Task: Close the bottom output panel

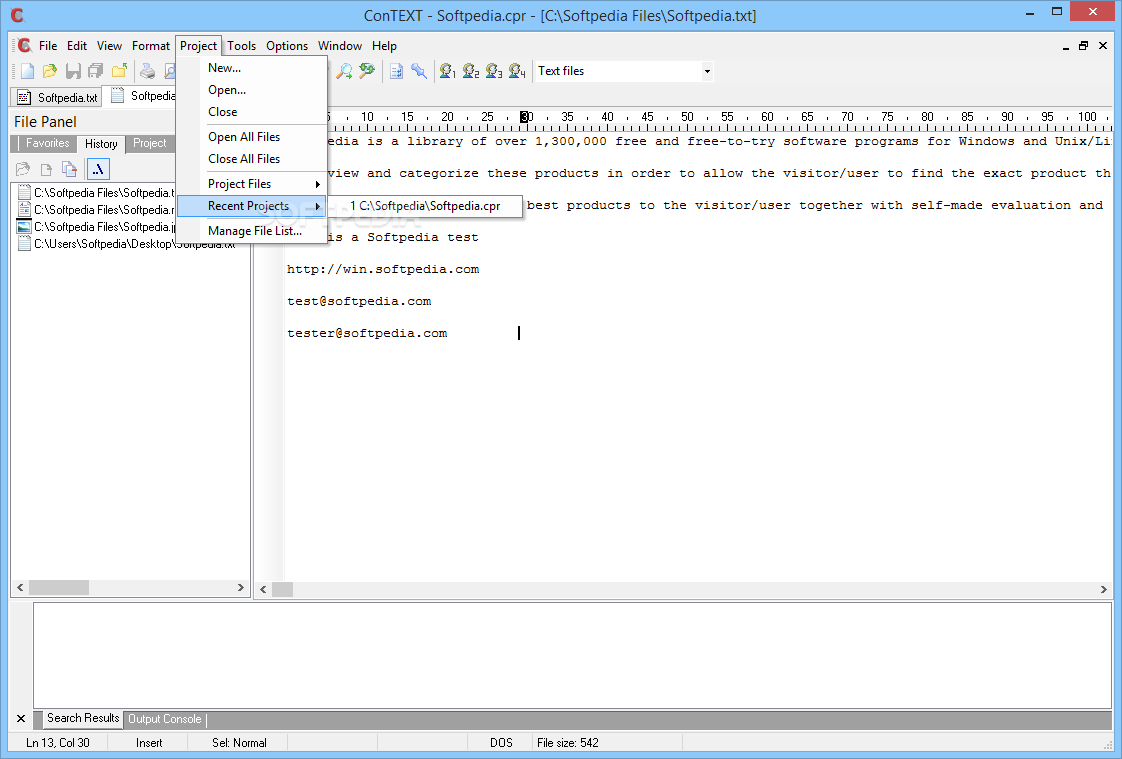Action: click(x=21, y=719)
